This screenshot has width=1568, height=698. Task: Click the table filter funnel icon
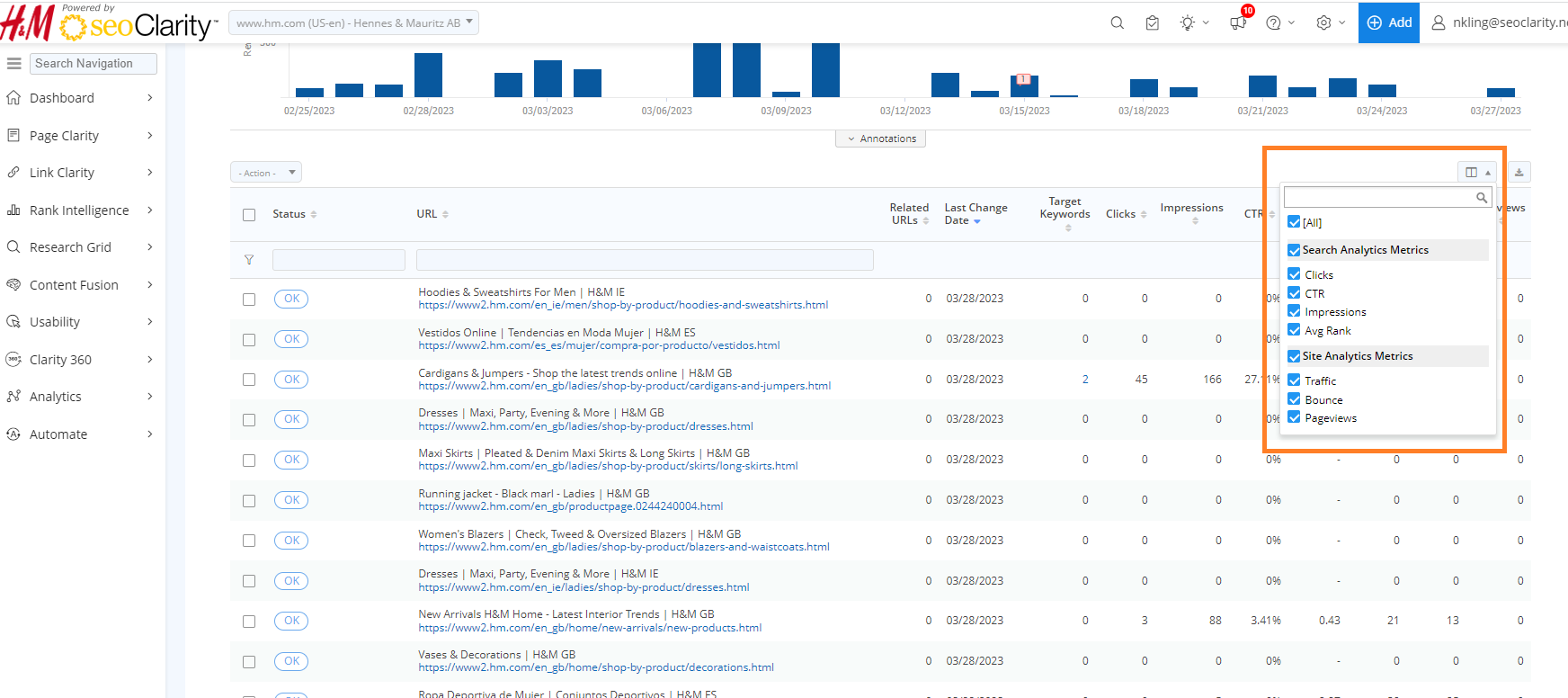coord(249,260)
